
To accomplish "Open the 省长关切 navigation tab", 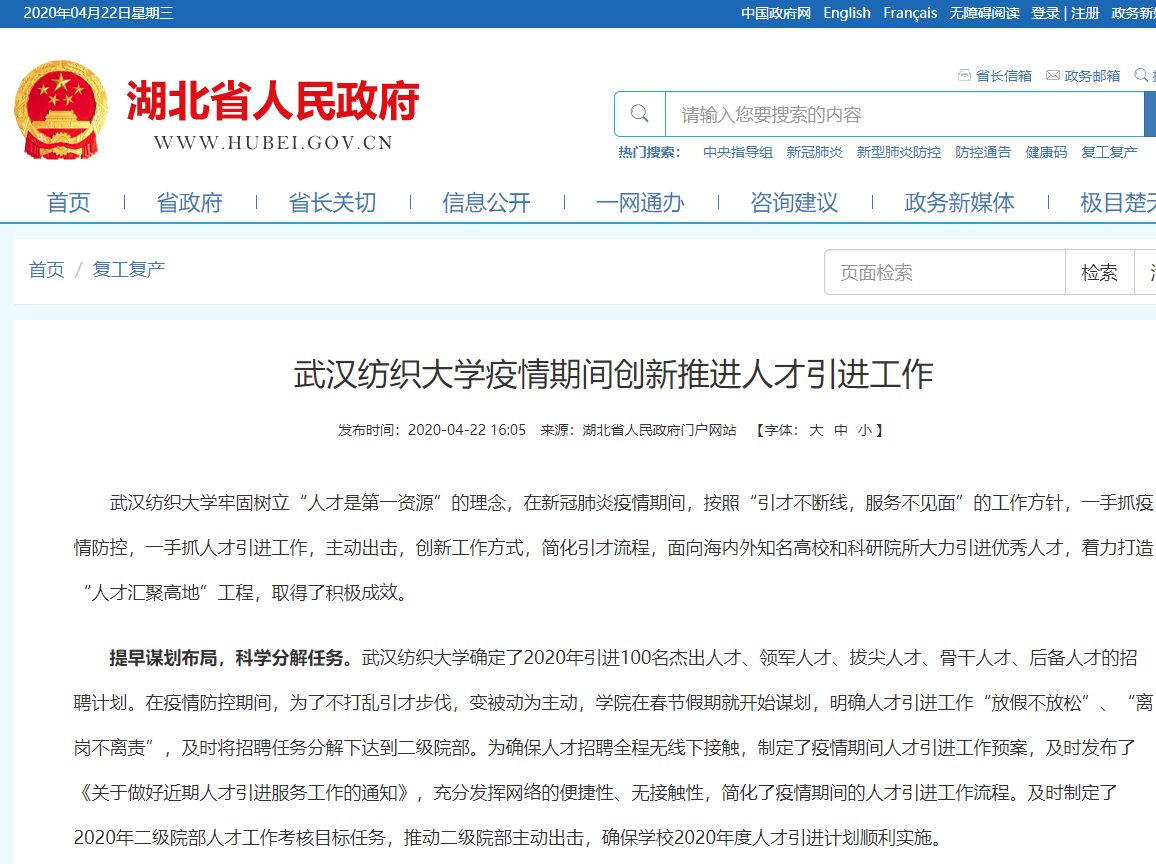I will [x=332, y=202].
